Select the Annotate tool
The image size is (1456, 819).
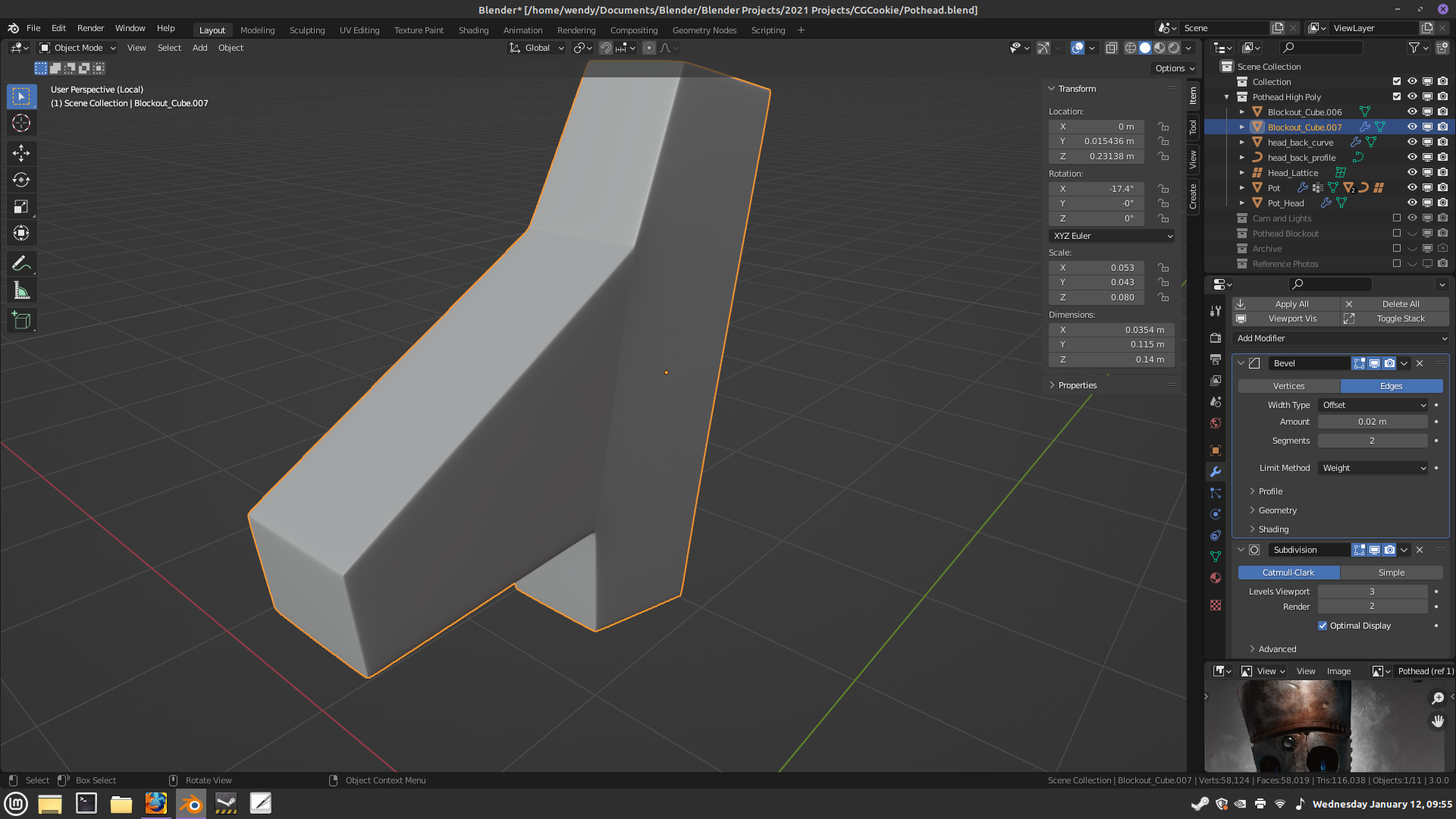click(x=21, y=262)
